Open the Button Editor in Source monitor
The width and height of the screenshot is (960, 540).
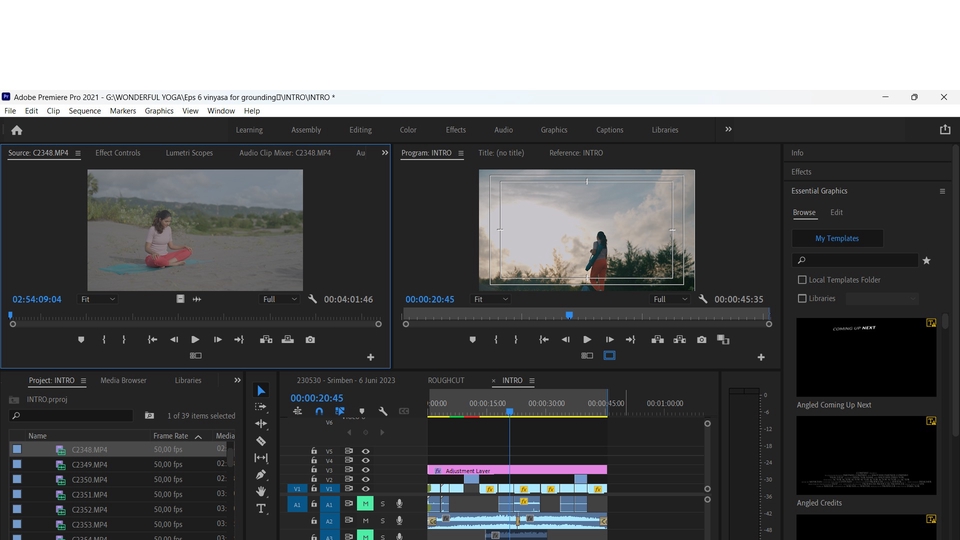[x=370, y=357]
